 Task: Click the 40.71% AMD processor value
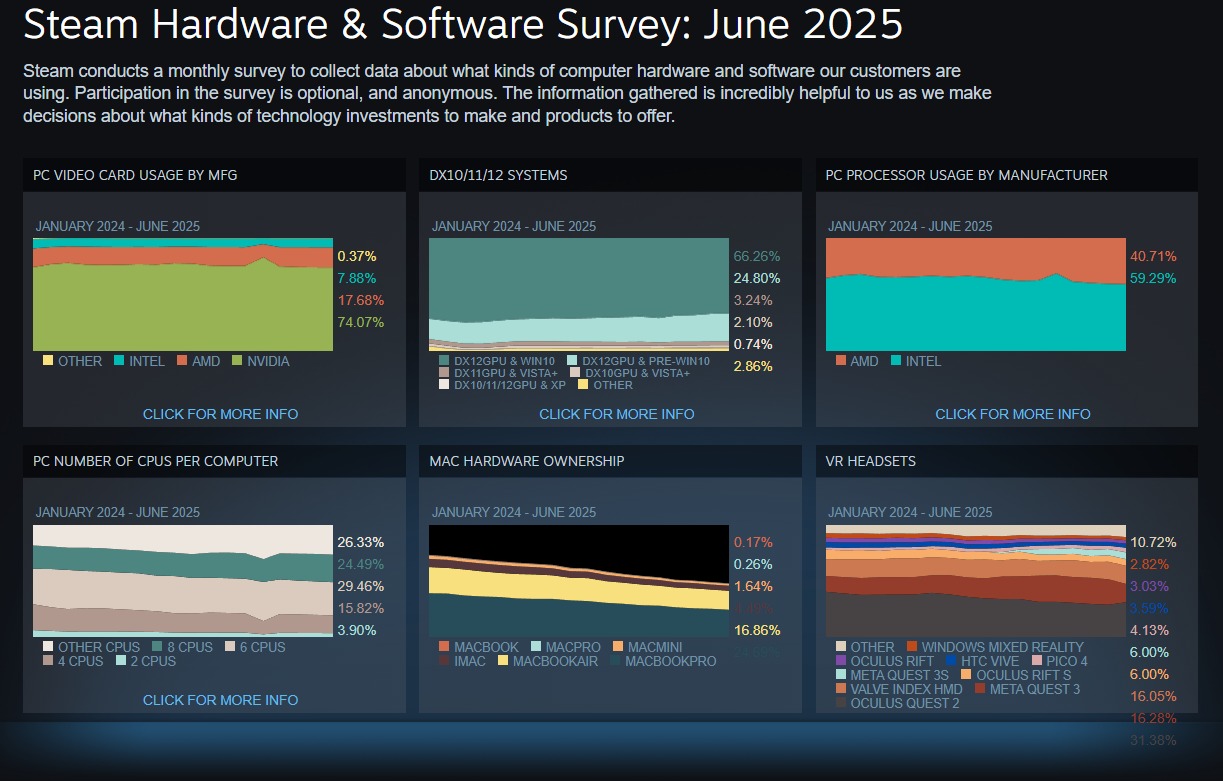(x=1153, y=256)
